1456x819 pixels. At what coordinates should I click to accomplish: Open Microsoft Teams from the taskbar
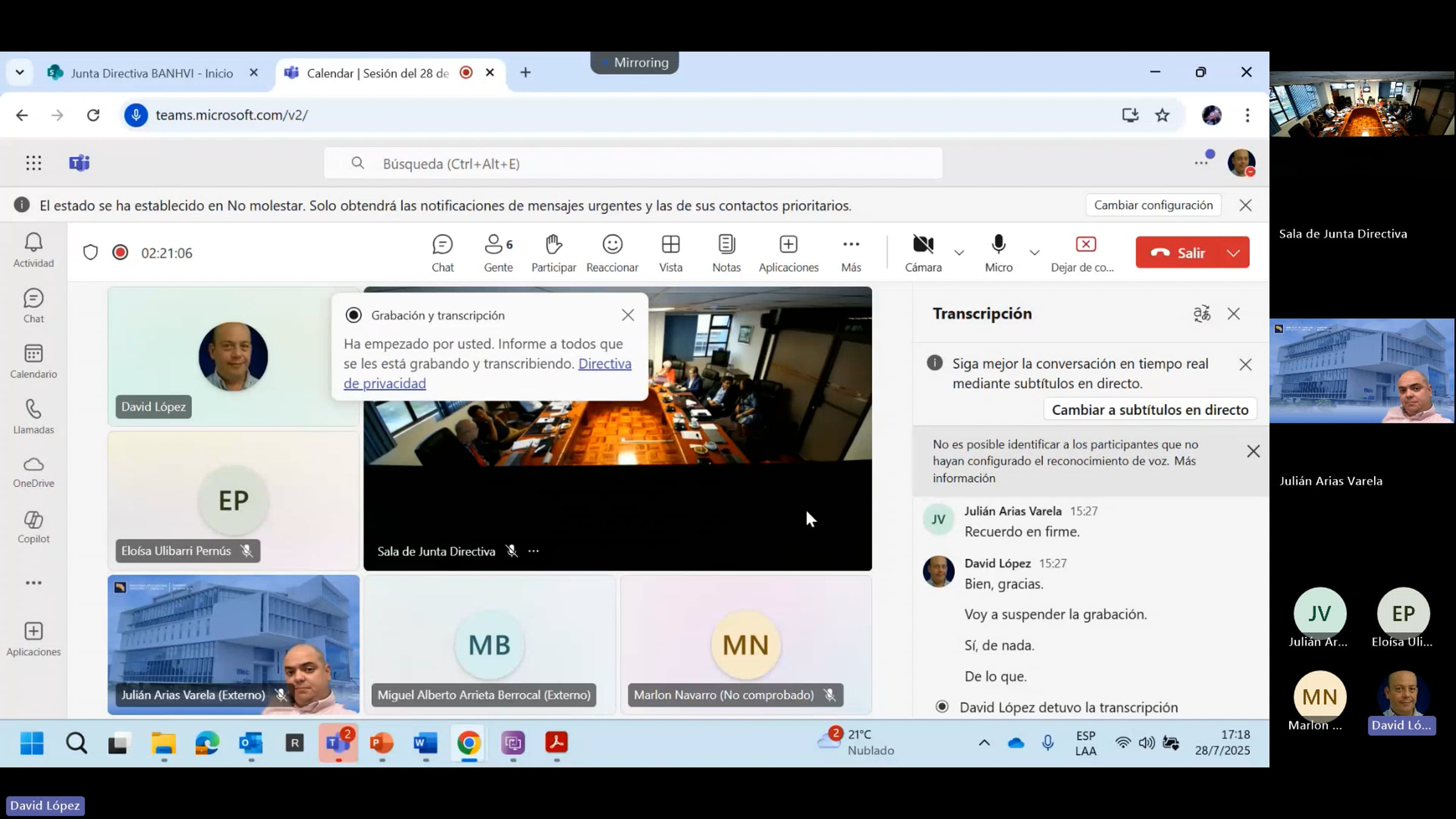(337, 743)
